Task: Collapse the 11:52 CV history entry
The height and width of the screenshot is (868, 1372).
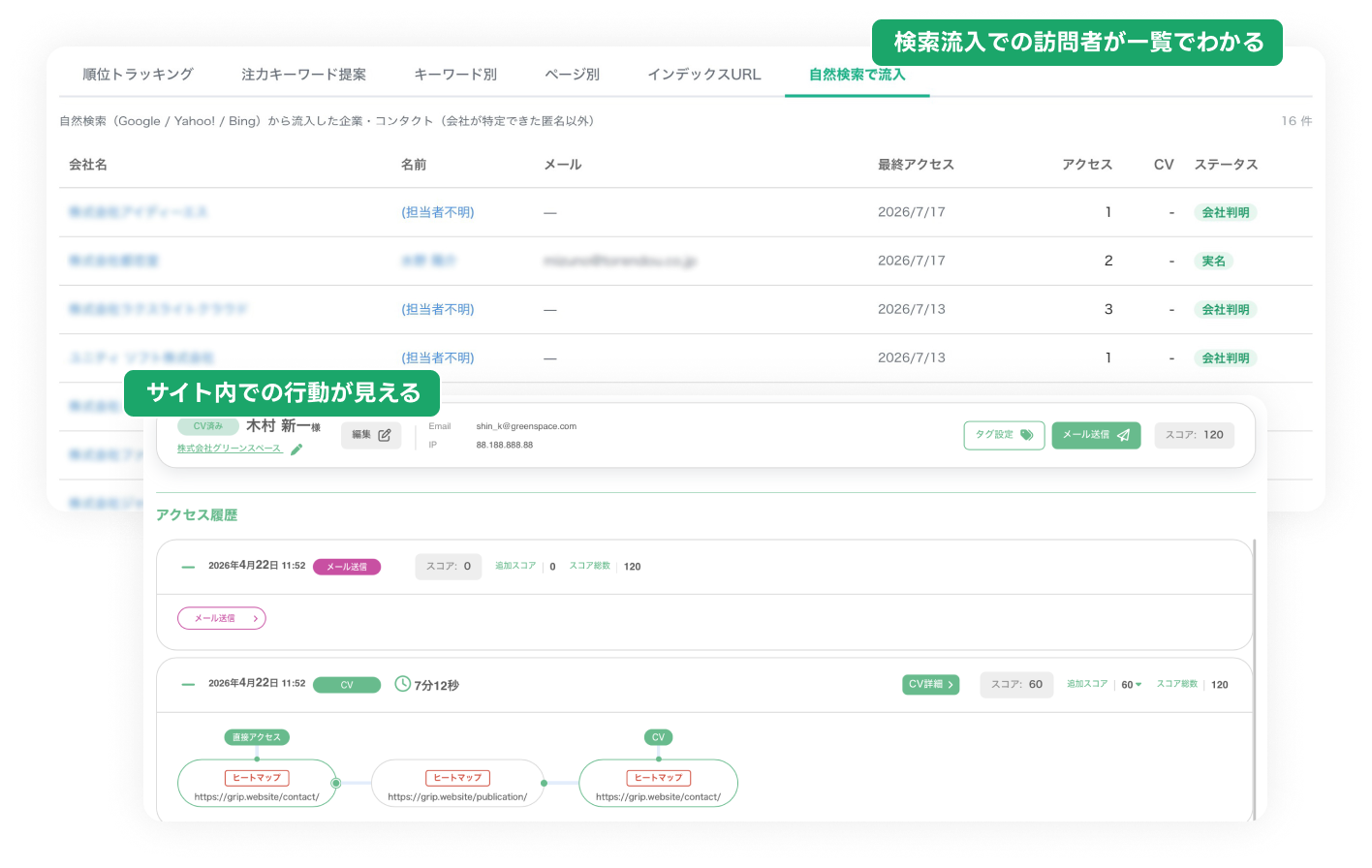Action: coord(188,685)
